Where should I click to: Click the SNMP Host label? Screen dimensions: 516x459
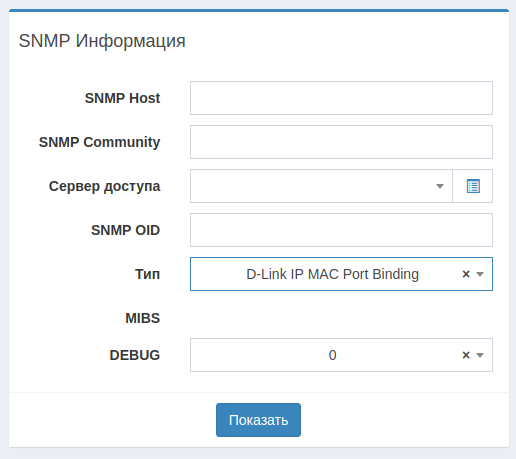(122, 98)
